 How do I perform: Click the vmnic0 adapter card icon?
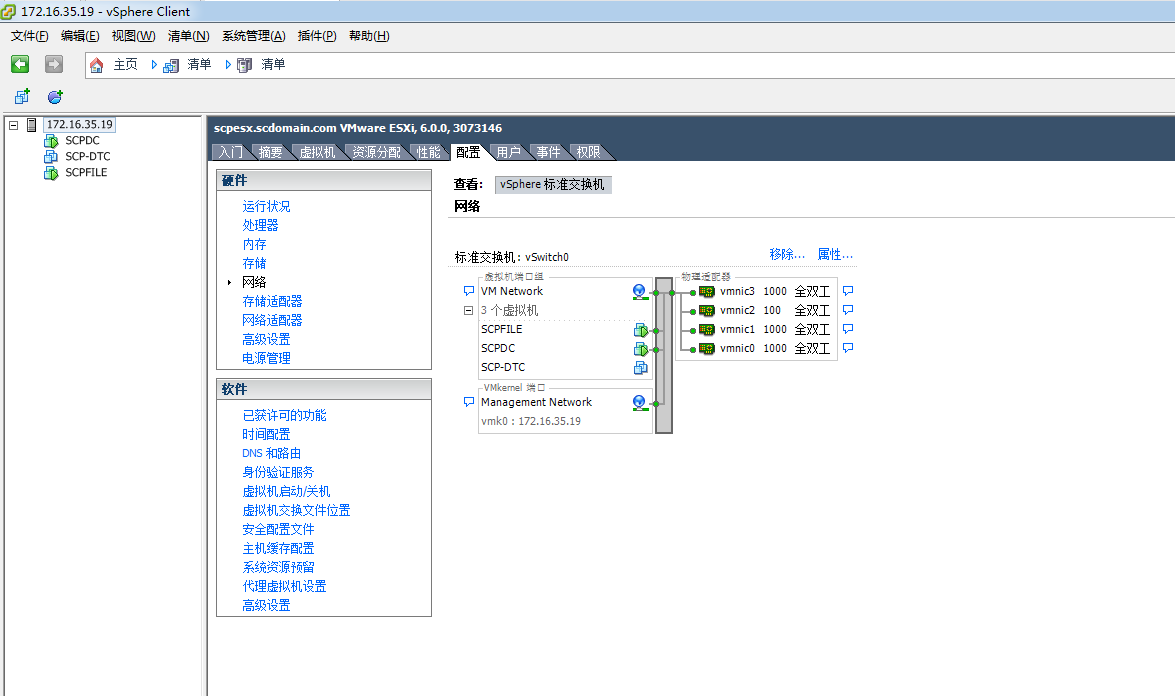(707, 348)
